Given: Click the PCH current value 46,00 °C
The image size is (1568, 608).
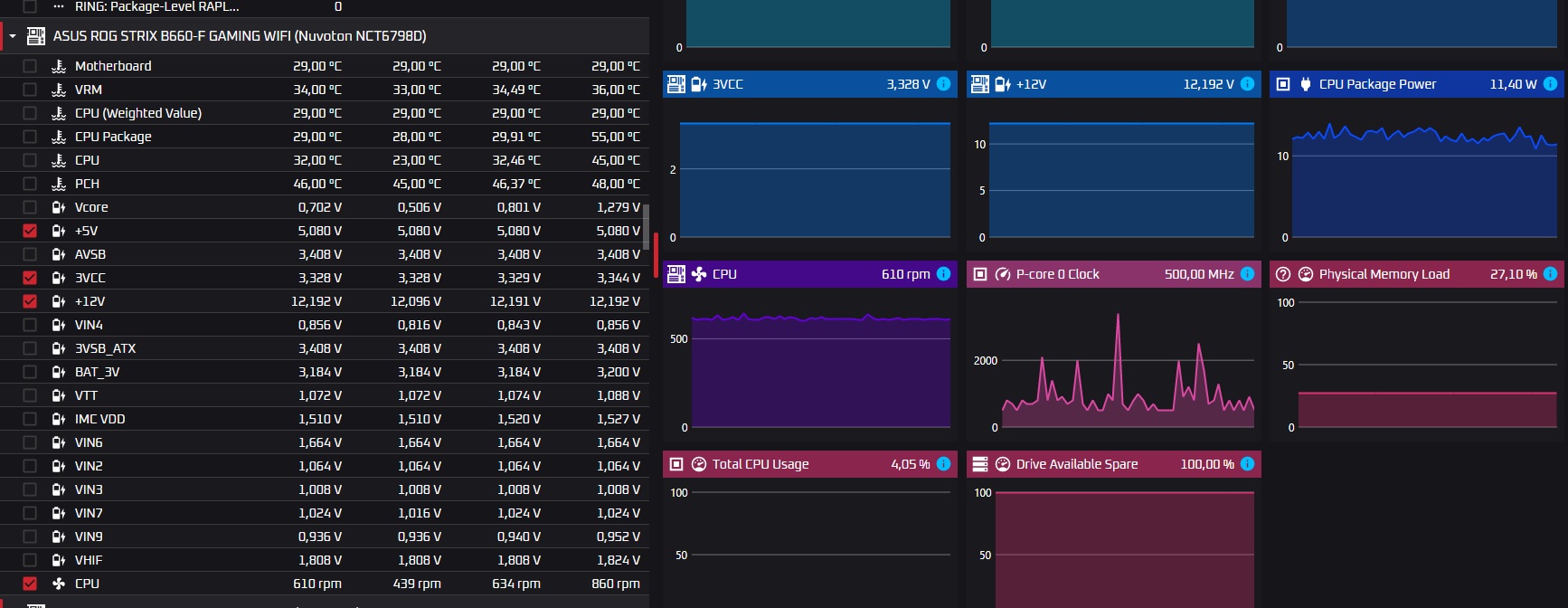Looking at the screenshot, I should (x=317, y=184).
